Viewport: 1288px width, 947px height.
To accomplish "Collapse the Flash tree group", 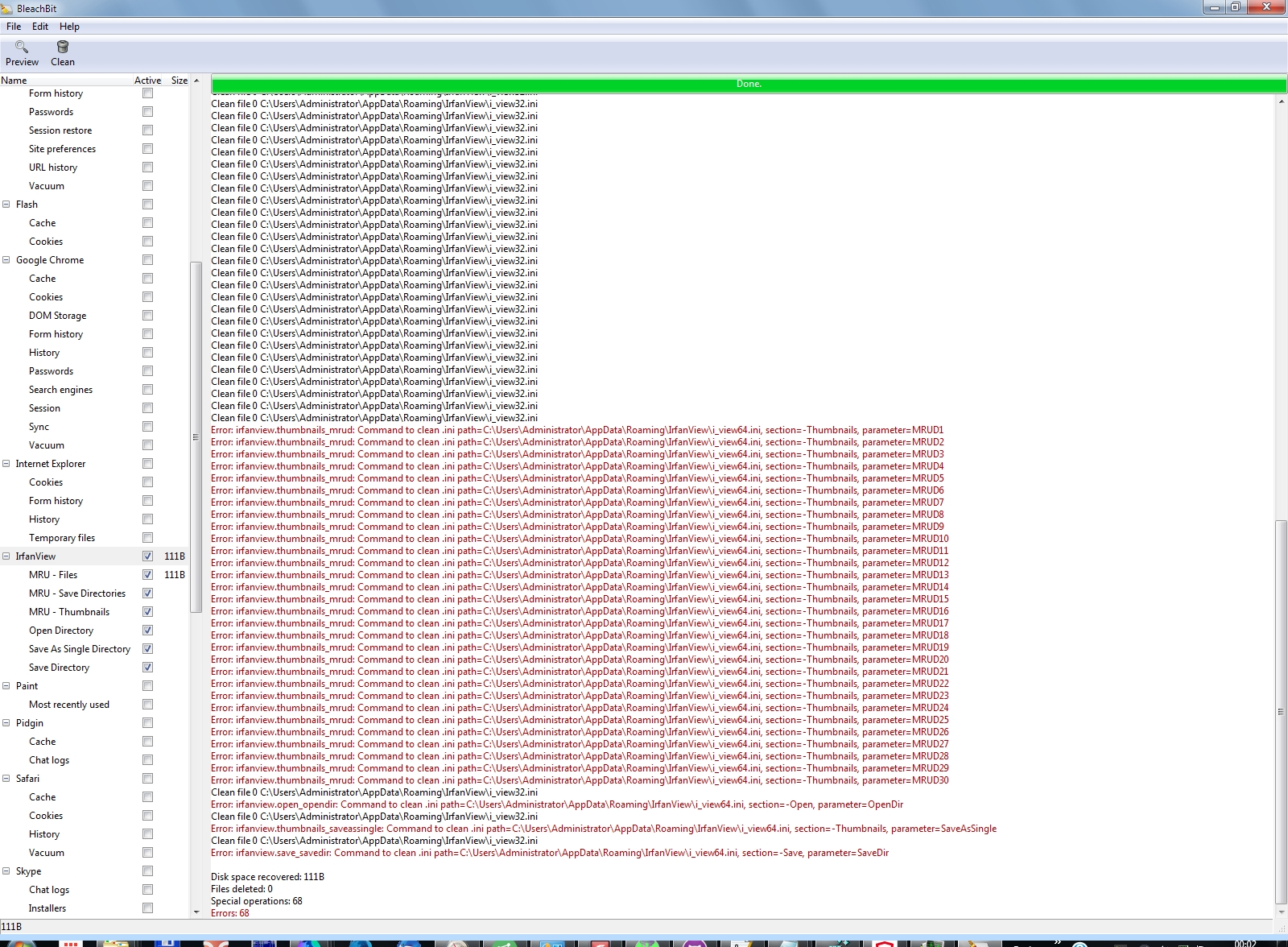I will 6,205.
